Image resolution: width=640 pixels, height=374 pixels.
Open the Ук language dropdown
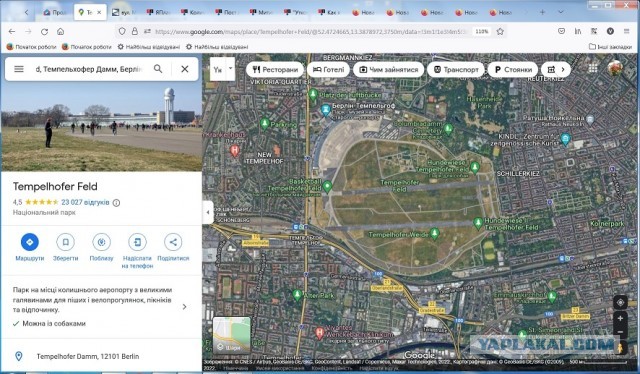(x=222, y=69)
